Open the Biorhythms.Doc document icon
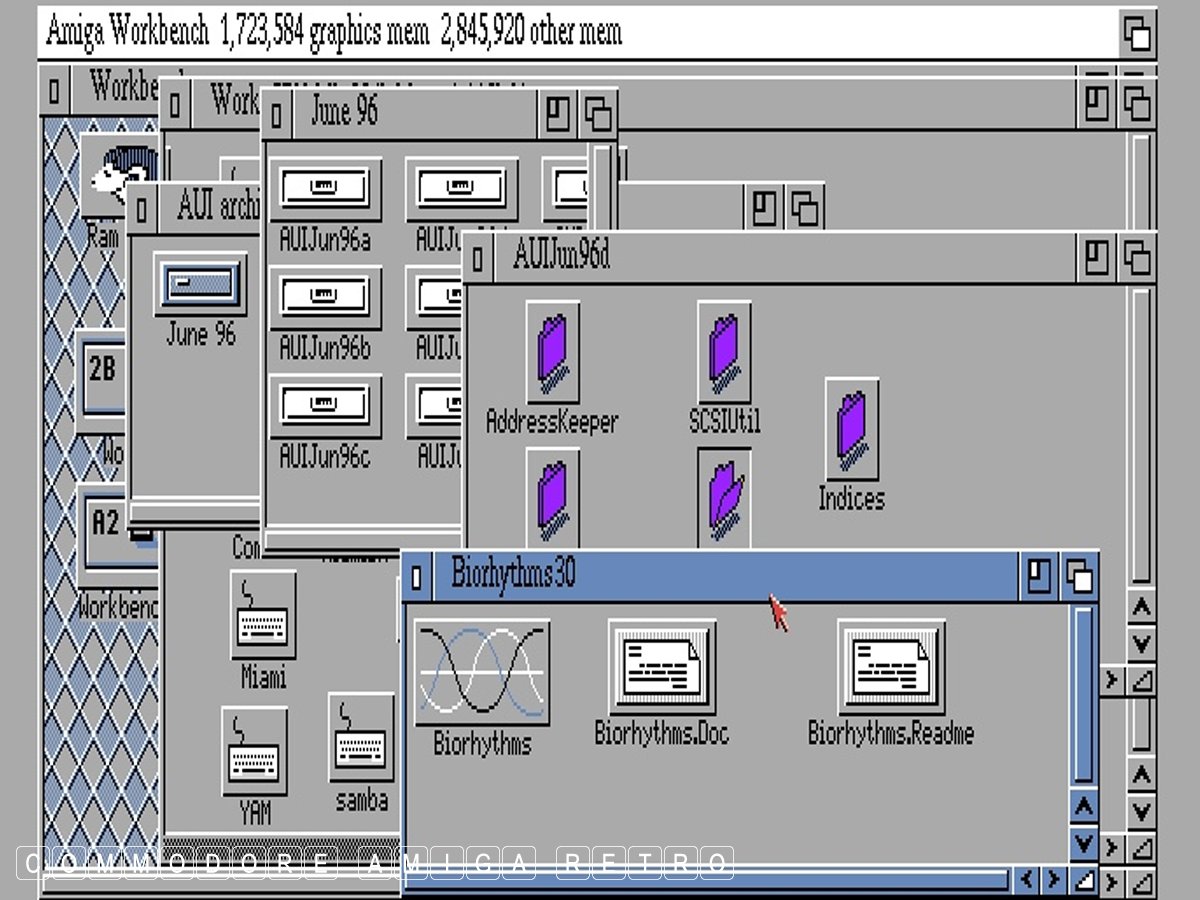The image size is (1200, 900). [x=661, y=667]
